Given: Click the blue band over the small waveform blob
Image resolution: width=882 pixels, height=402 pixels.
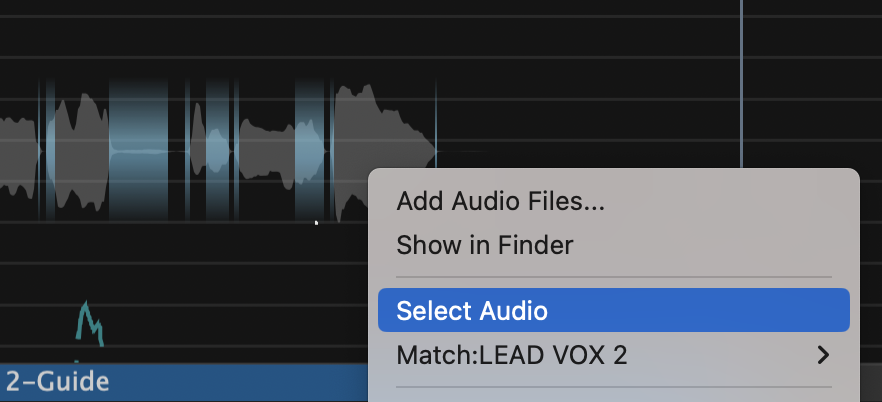Looking at the screenshot, I should click(218, 150).
